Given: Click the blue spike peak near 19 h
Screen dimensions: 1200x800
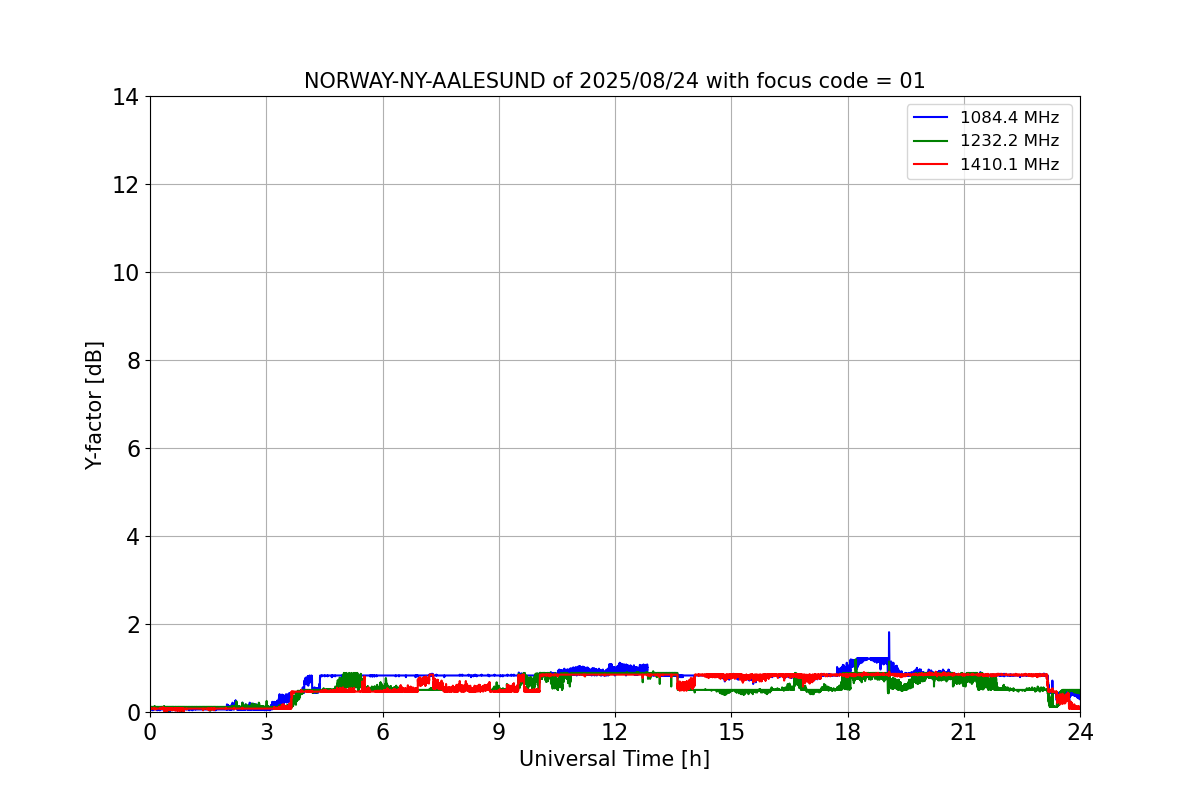Looking at the screenshot, I should [888, 634].
